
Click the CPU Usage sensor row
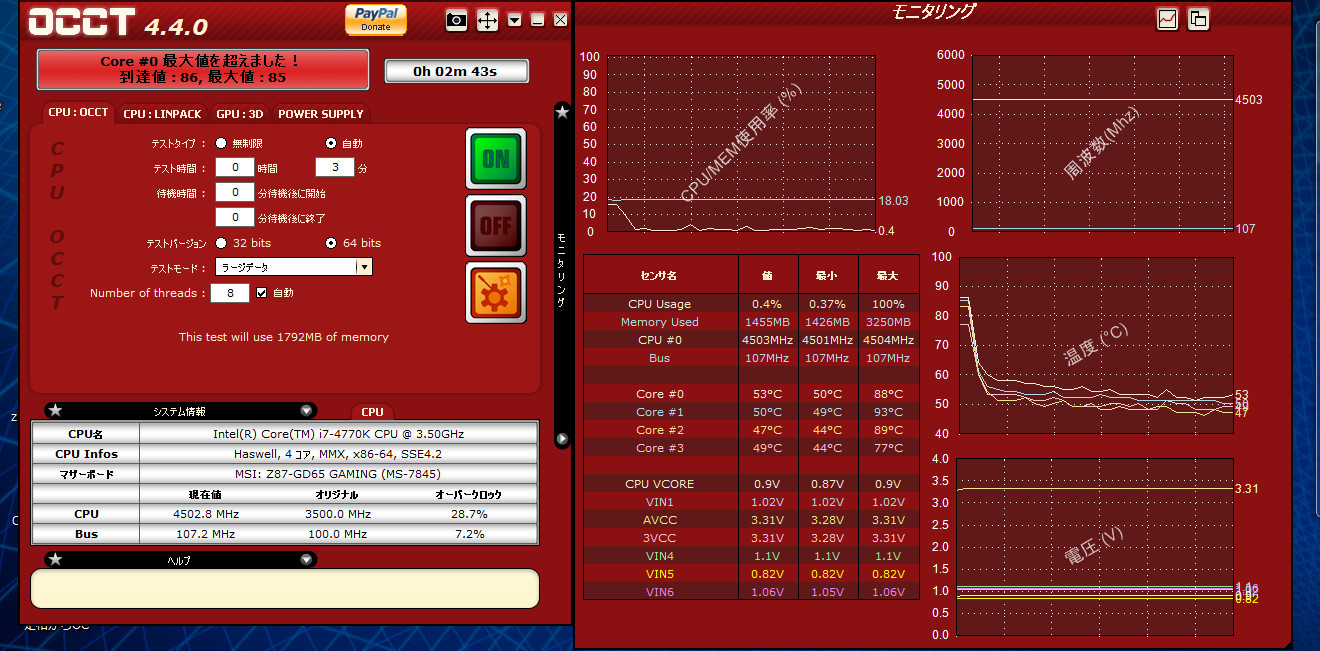(751, 304)
